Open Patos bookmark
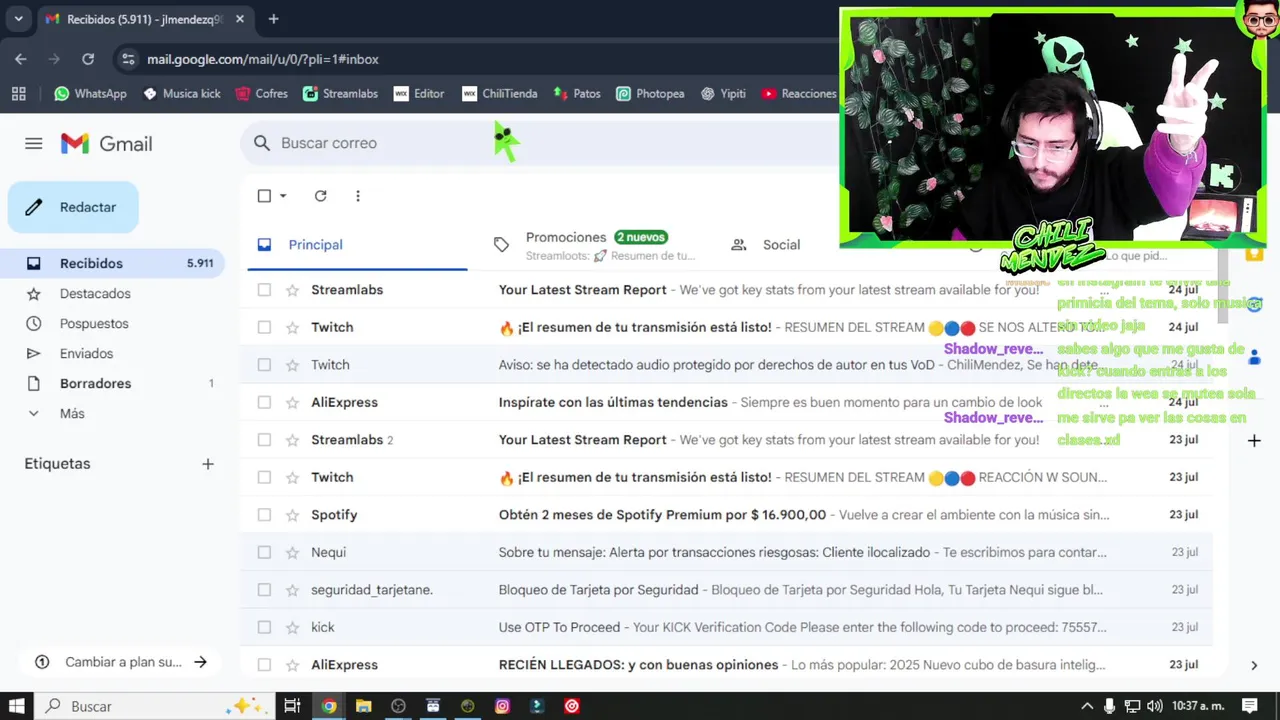The width and height of the screenshot is (1280, 720). click(577, 93)
